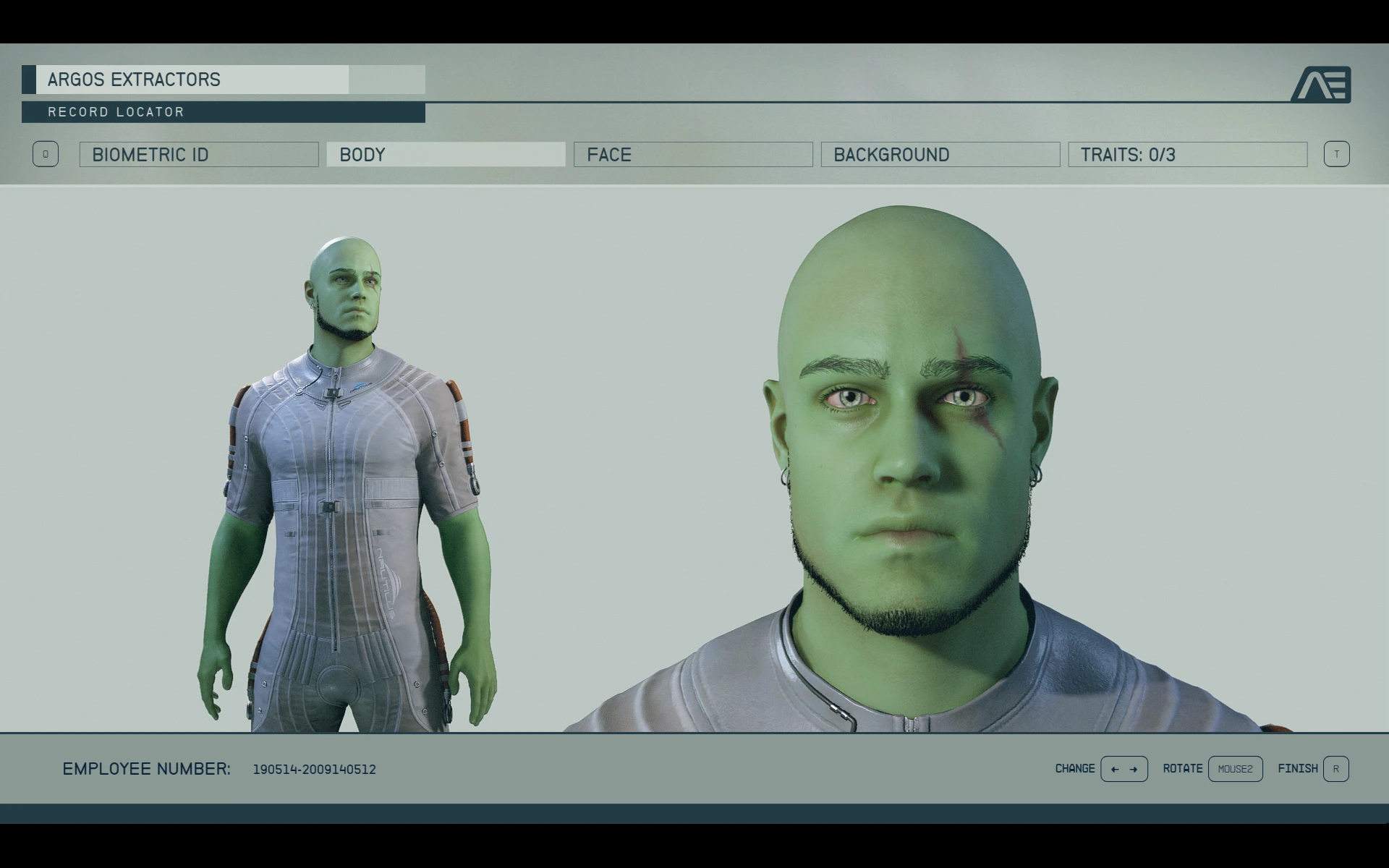Open the Biometric ID tab
Image resolution: width=1389 pixels, height=868 pixels.
pyautogui.click(x=199, y=155)
